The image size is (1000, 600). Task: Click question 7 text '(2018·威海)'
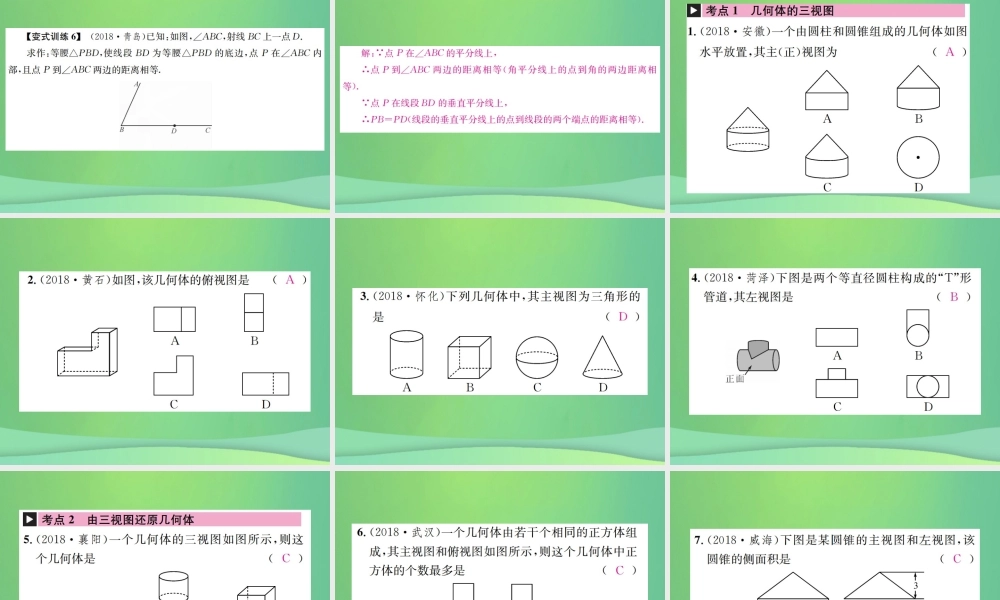tap(741, 540)
